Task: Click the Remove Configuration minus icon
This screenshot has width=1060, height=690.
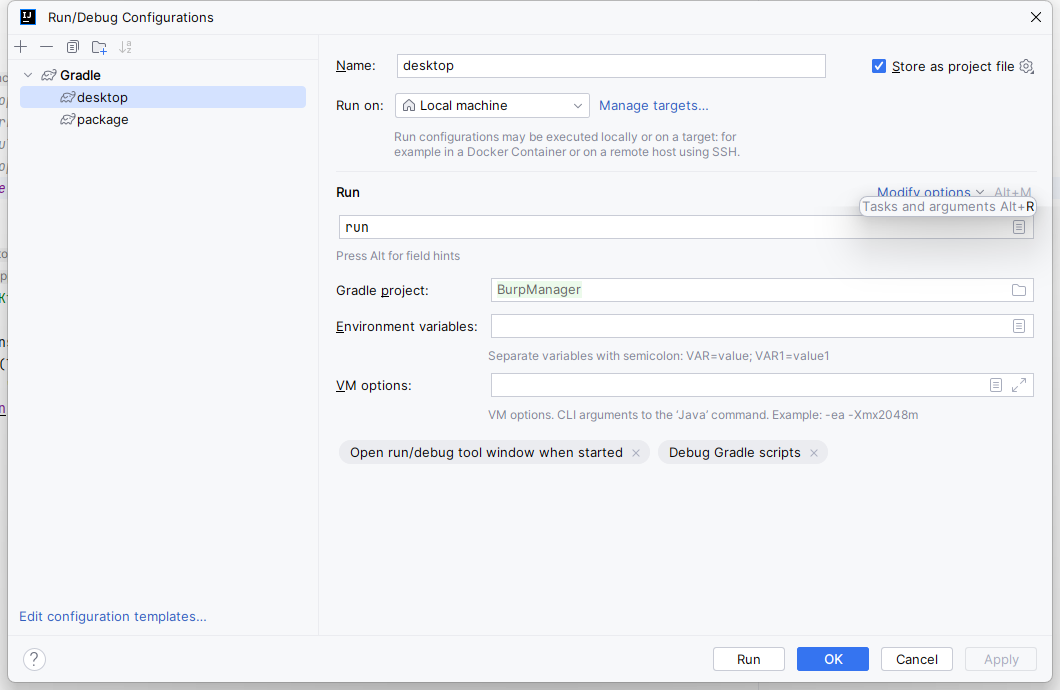Action: point(46,47)
